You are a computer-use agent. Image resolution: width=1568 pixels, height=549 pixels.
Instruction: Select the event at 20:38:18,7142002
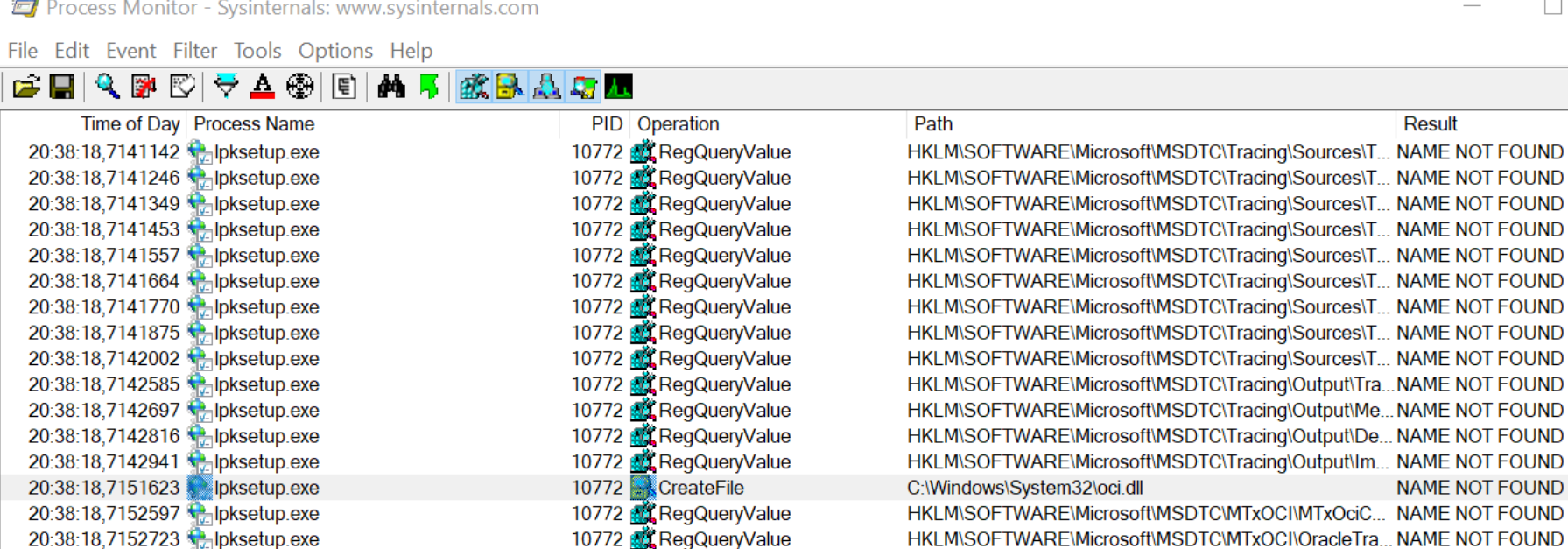784,359
